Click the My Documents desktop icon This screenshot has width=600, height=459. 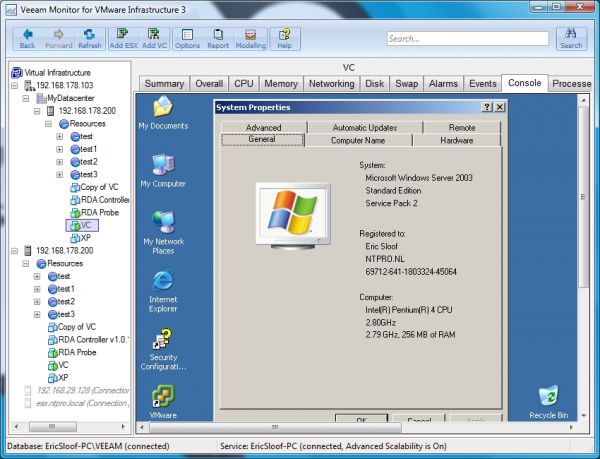click(x=163, y=113)
